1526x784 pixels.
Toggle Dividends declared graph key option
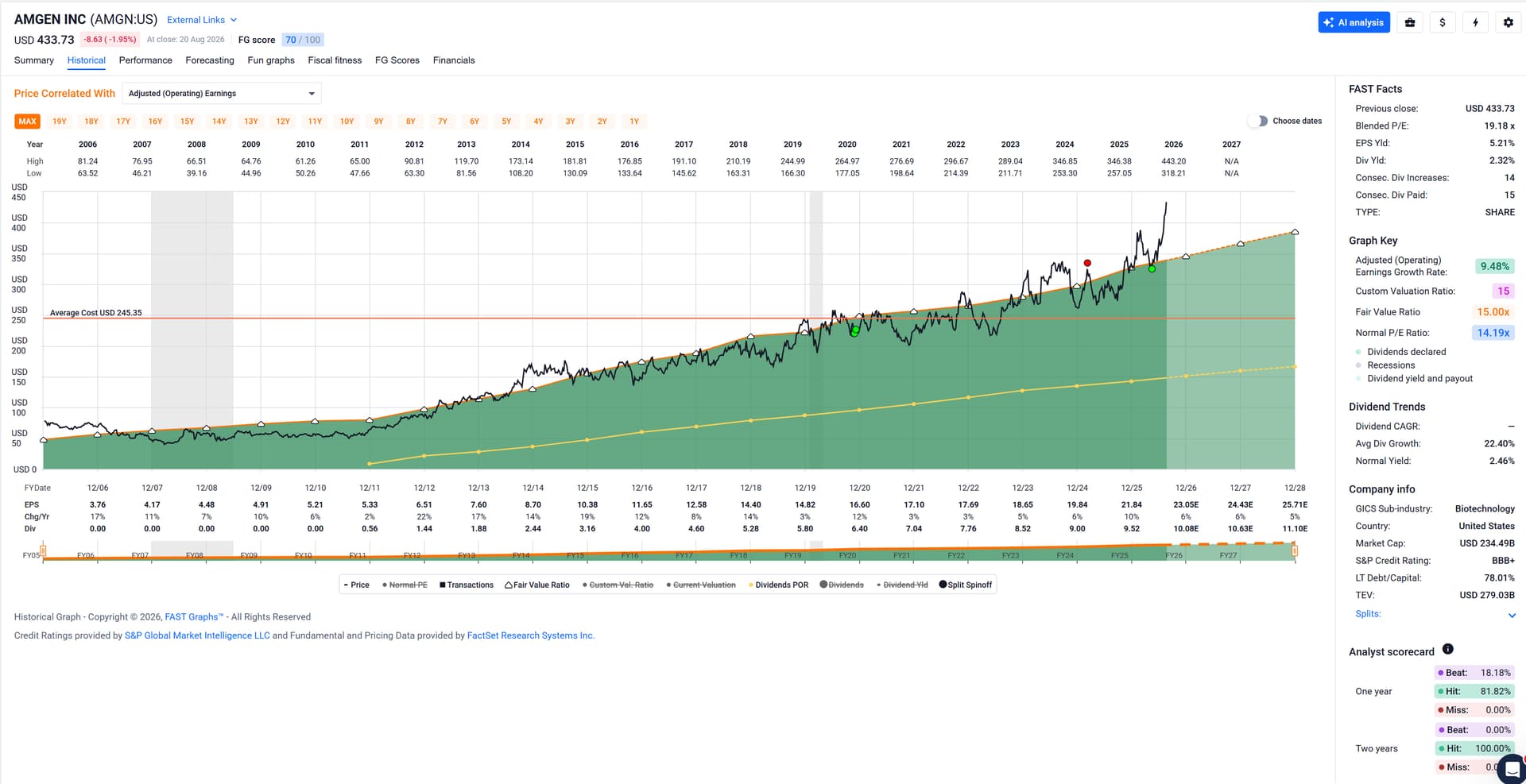pos(1401,352)
